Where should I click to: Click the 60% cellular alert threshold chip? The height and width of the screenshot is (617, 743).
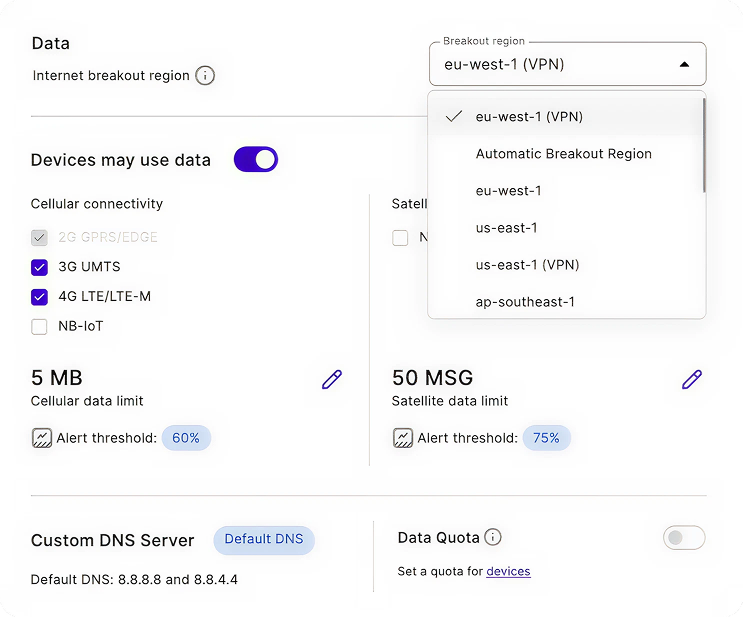(x=186, y=438)
